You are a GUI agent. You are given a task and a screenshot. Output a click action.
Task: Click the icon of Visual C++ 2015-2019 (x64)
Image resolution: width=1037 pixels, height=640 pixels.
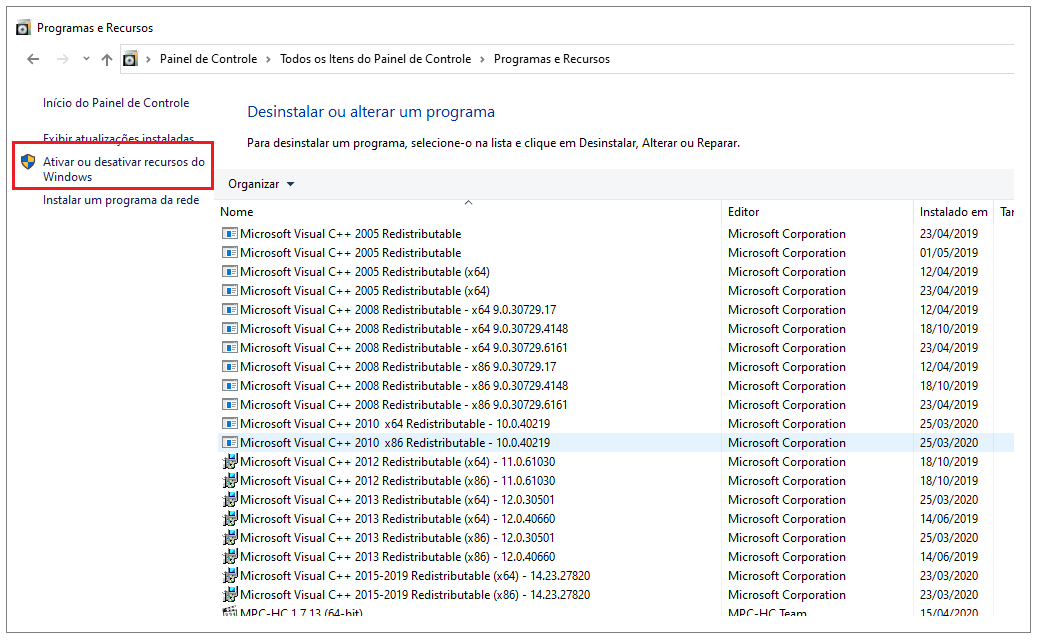229,576
